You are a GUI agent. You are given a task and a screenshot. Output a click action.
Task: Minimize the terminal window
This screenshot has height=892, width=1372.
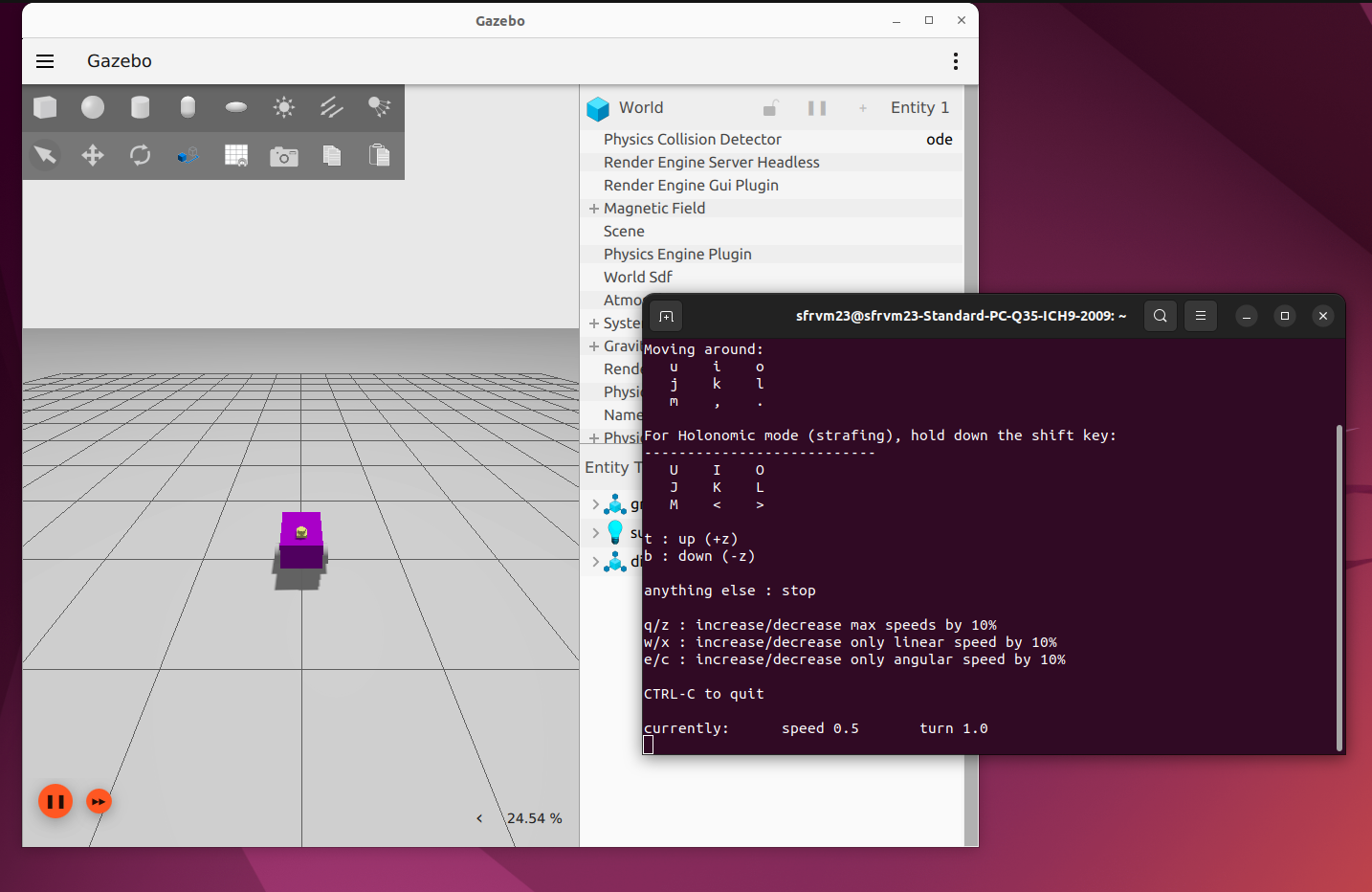coord(1247,316)
